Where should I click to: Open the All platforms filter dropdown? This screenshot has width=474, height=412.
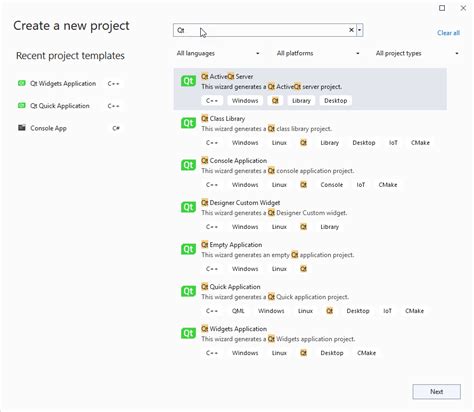[x=318, y=53]
